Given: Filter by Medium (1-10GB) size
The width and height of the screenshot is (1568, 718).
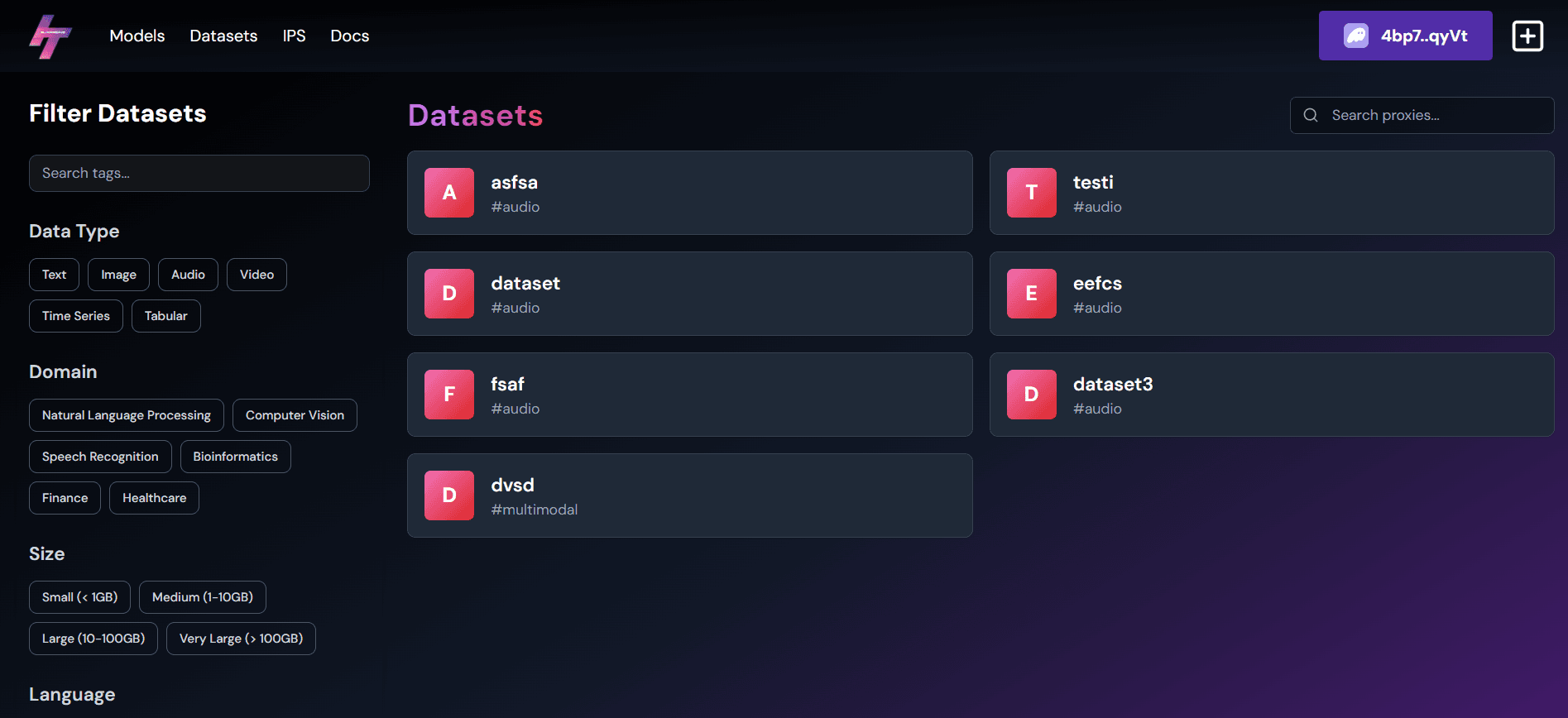Looking at the screenshot, I should (203, 597).
